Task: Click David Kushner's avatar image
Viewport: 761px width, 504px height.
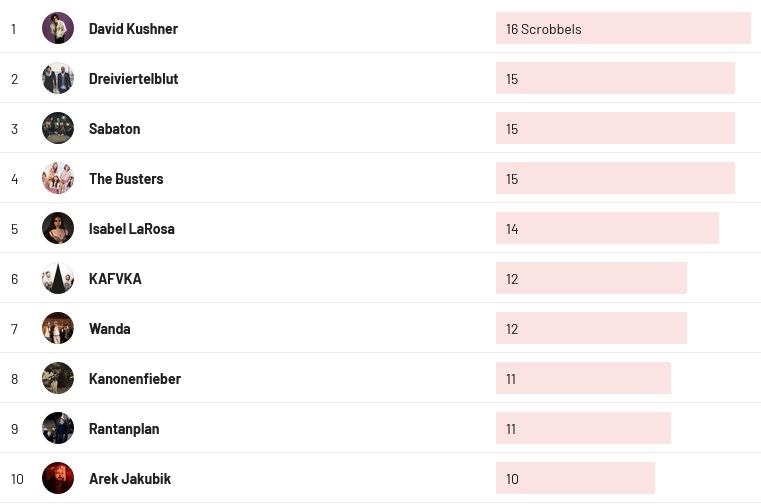Action: click(58, 28)
